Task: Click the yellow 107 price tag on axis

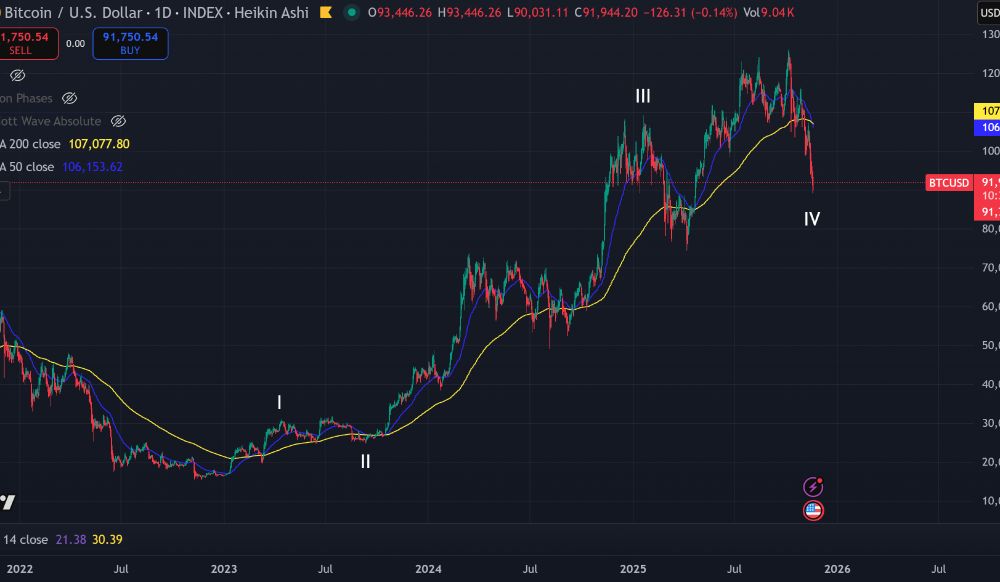Action: coord(988,111)
